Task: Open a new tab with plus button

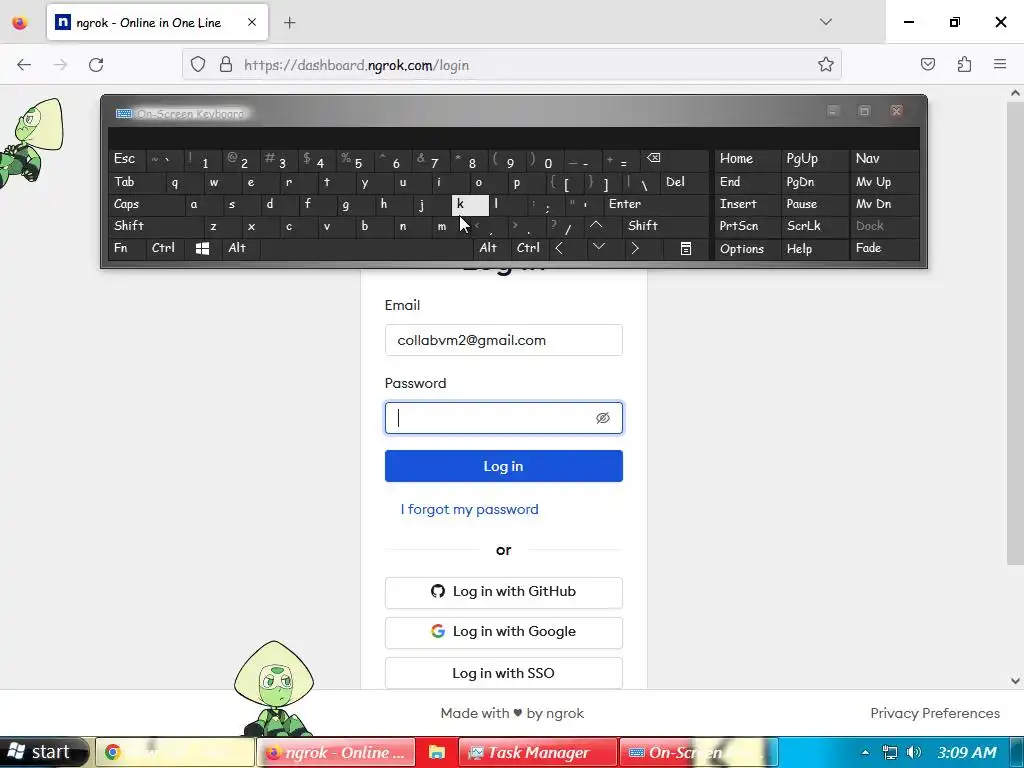Action: pos(289,23)
